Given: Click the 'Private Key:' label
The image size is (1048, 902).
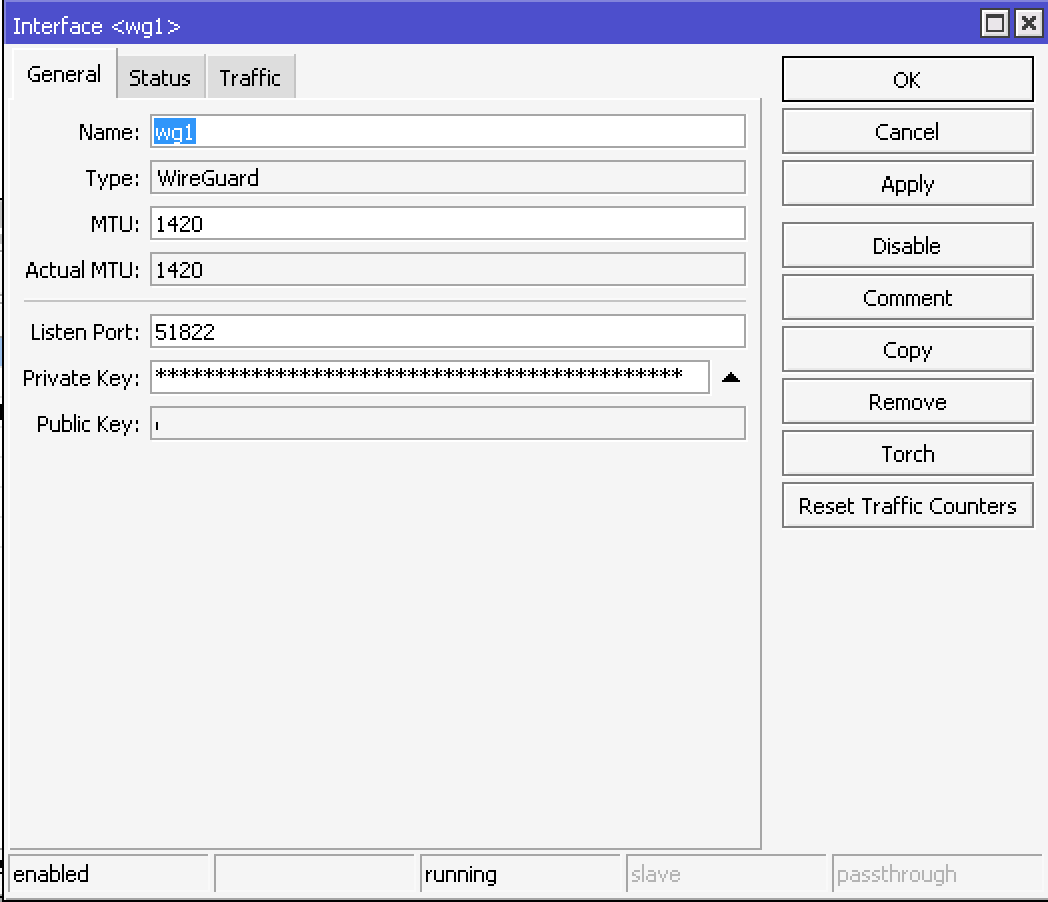Looking at the screenshot, I should [81, 378].
